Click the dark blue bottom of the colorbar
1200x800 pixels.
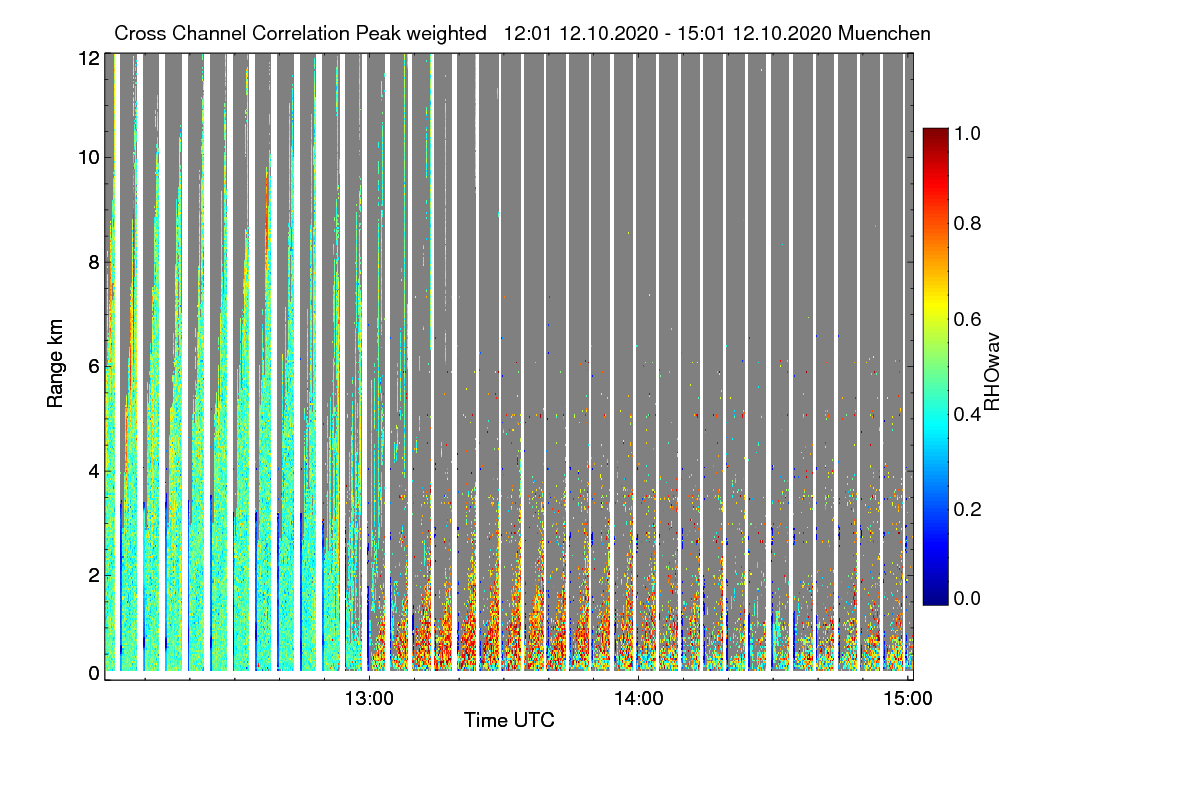tap(934, 597)
